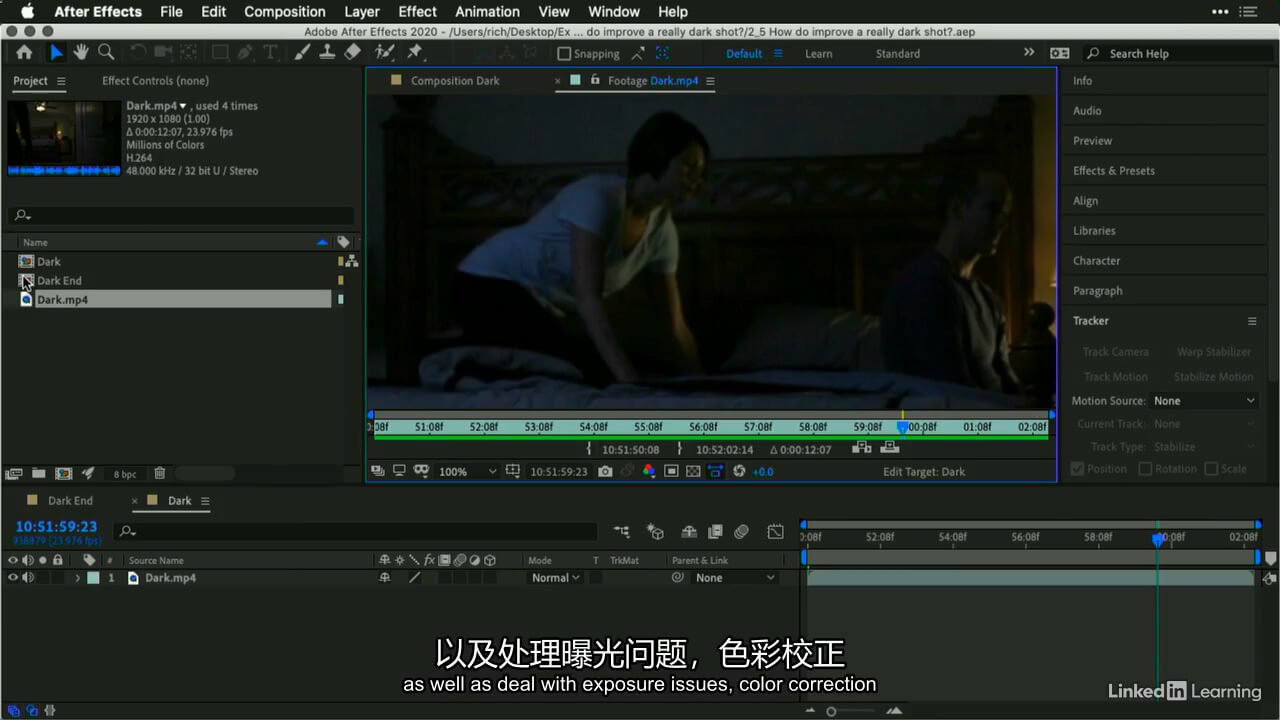1280x720 pixels.
Task: Toggle the Scale checkbox in Tracker
Action: [1211, 468]
